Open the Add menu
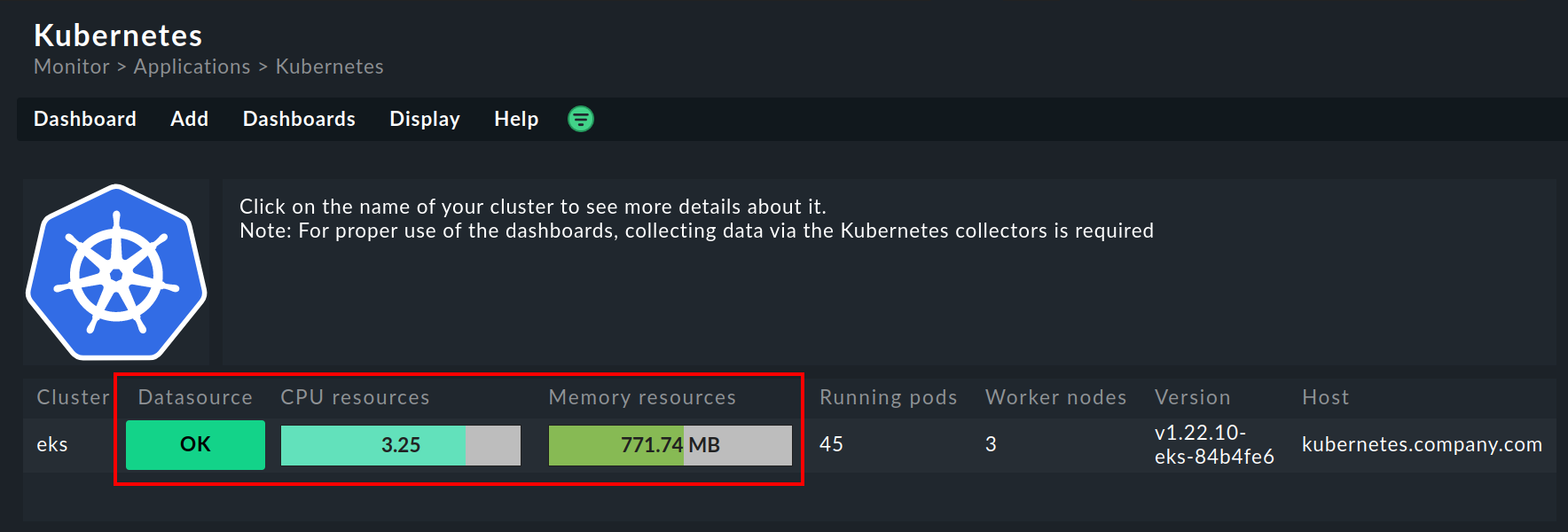This screenshot has height=532, width=1568. coord(189,119)
